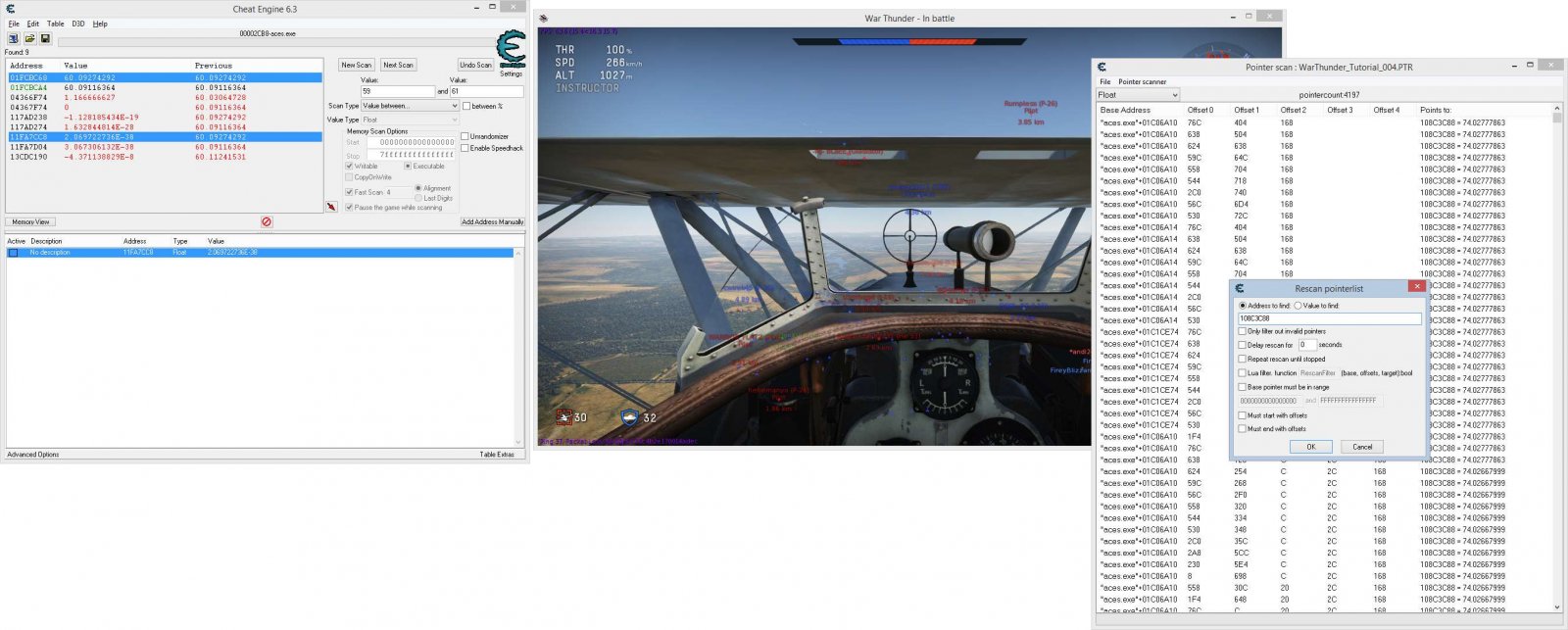Click the Pointer scan vertical scrollbar thumb
The height and width of the screenshot is (630, 1568).
pyautogui.click(x=1557, y=119)
